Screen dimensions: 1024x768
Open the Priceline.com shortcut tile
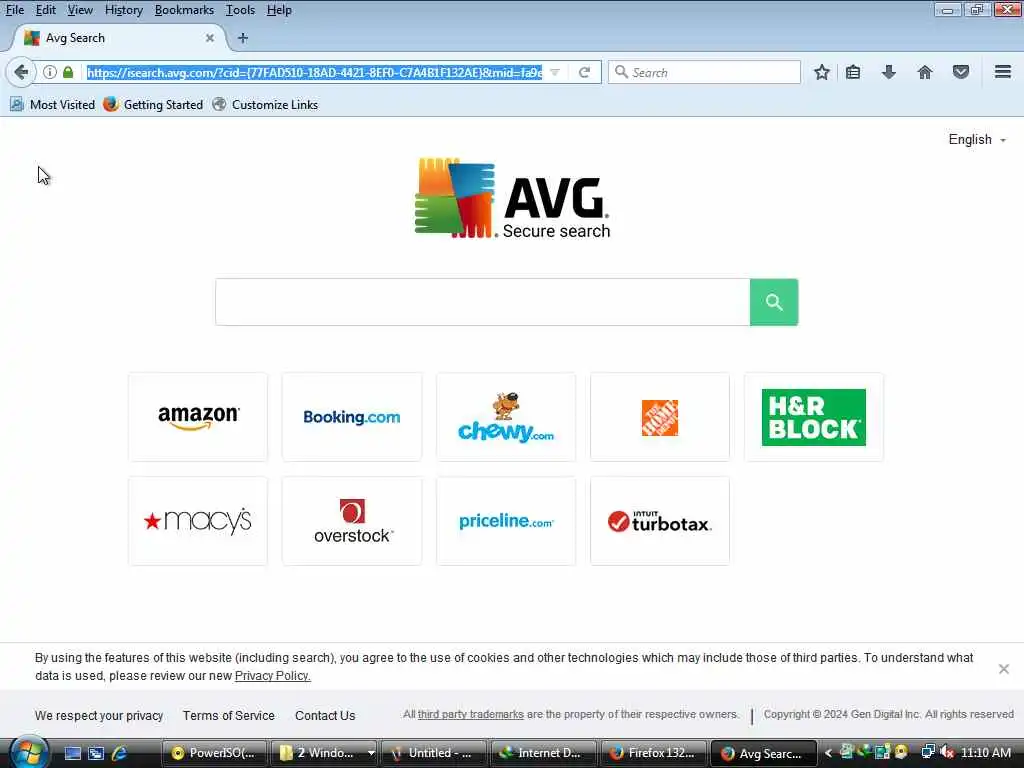(506, 520)
